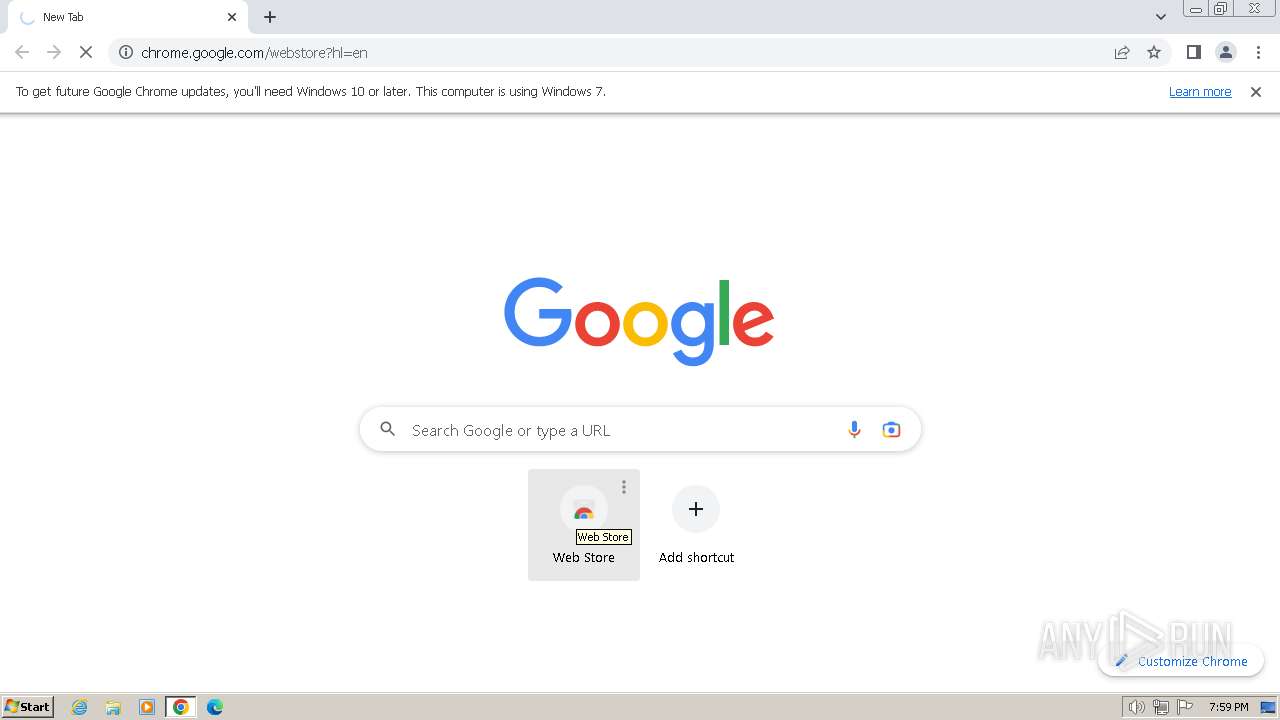Open Windows Media Player from taskbar
The height and width of the screenshot is (720, 1280).
tap(147, 707)
